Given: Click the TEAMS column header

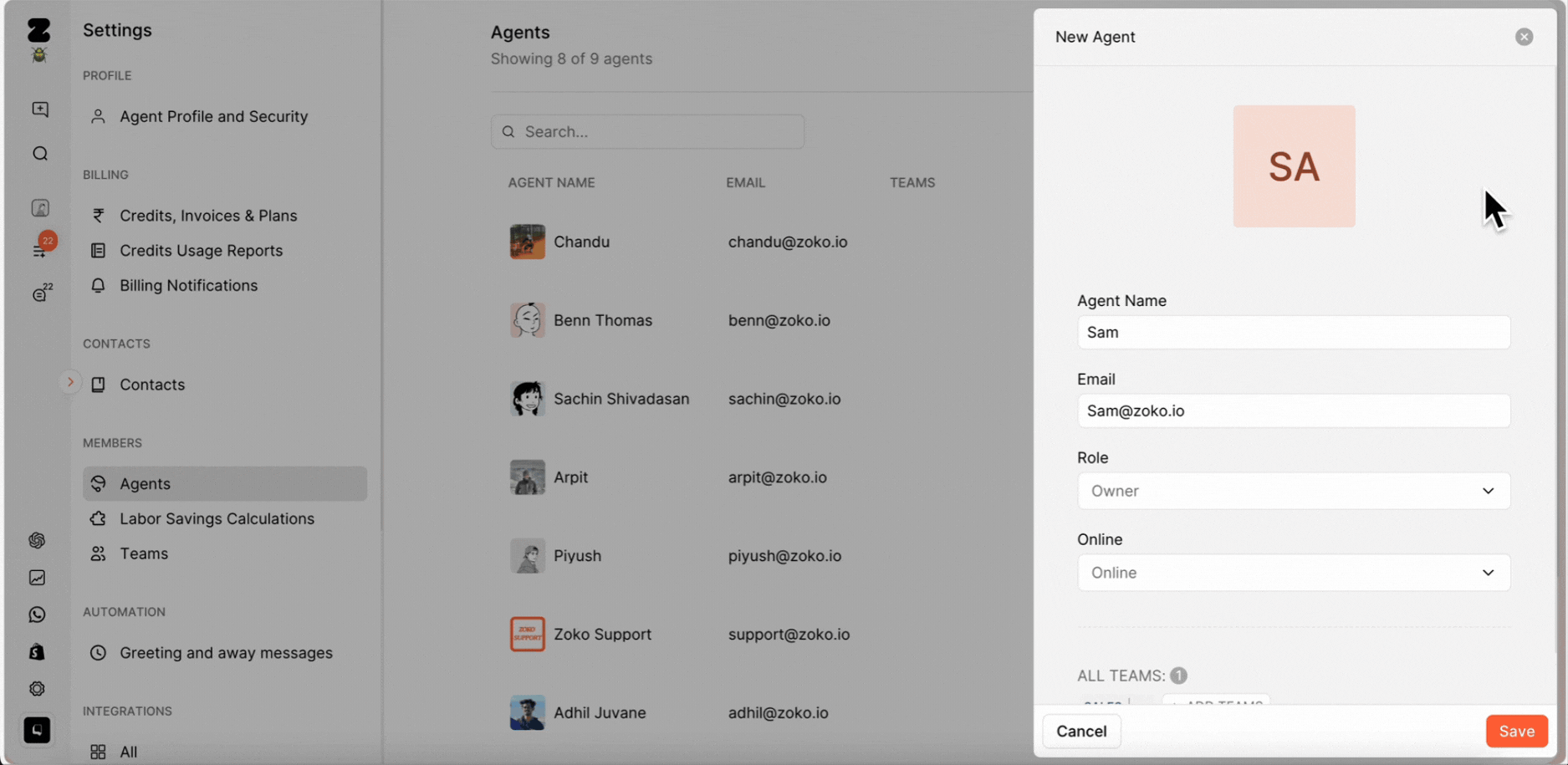Looking at the screenshot, I should (912, 182).
